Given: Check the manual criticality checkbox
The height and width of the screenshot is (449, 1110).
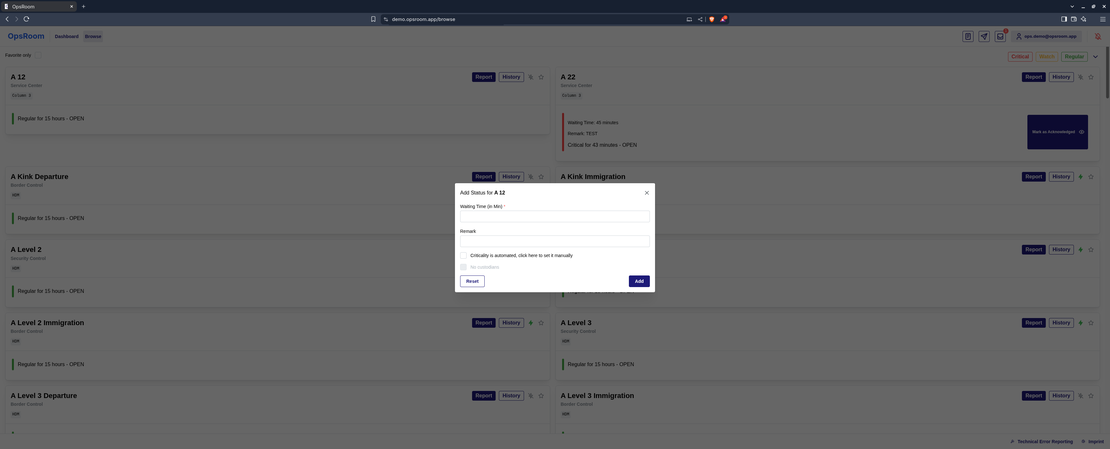Looking at the screenshot, I should (x=463, y=255).
